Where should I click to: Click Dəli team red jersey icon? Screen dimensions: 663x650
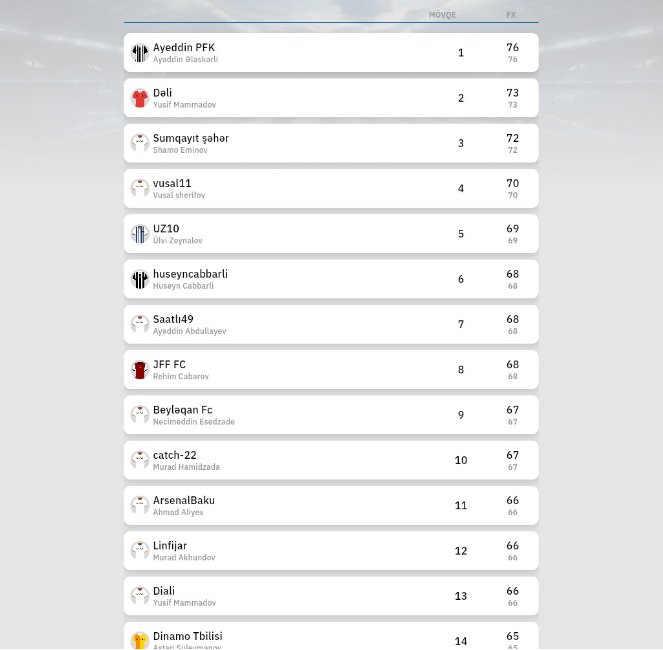tap(140, 98)
